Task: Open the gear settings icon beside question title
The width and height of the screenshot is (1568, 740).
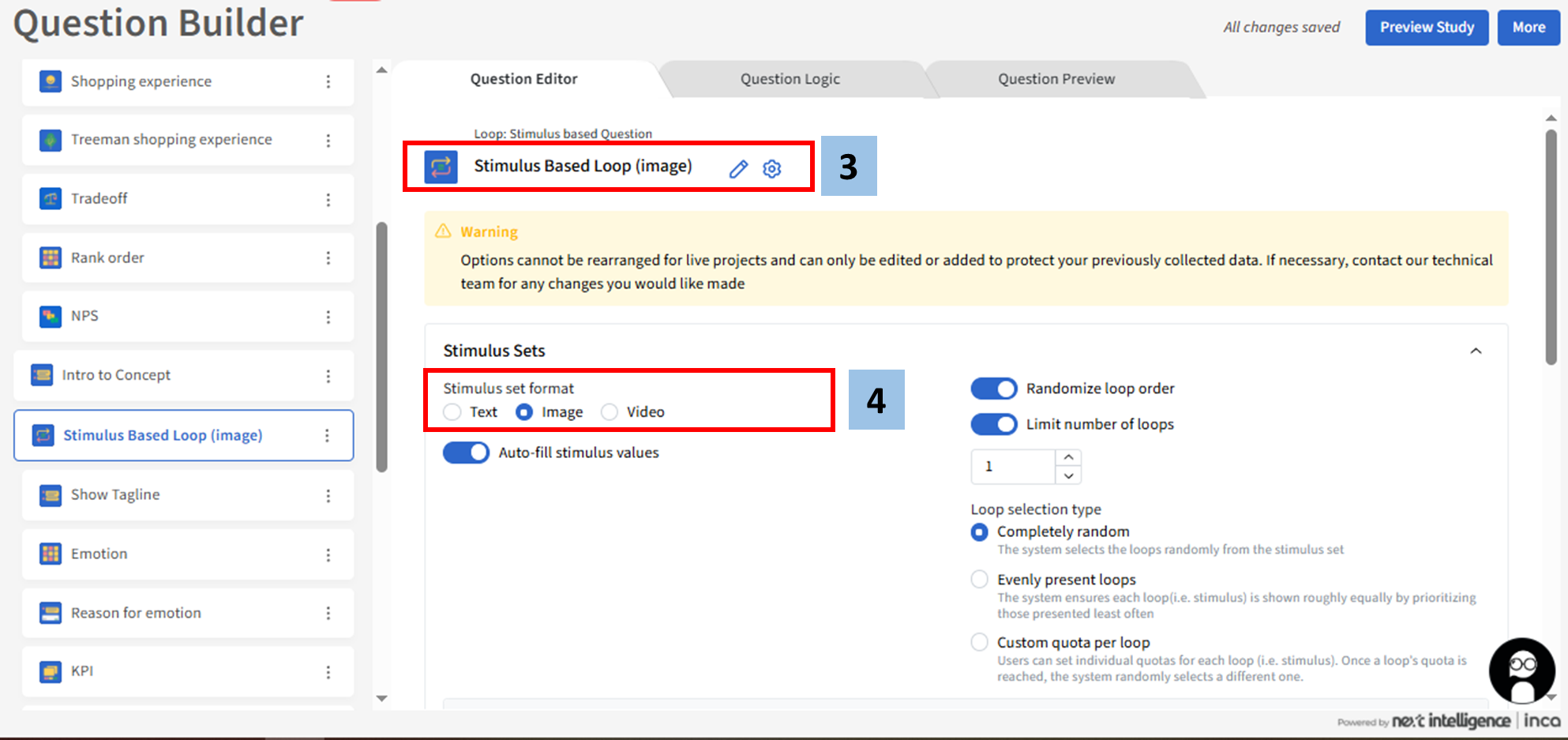Action: [x=772, y=169]
